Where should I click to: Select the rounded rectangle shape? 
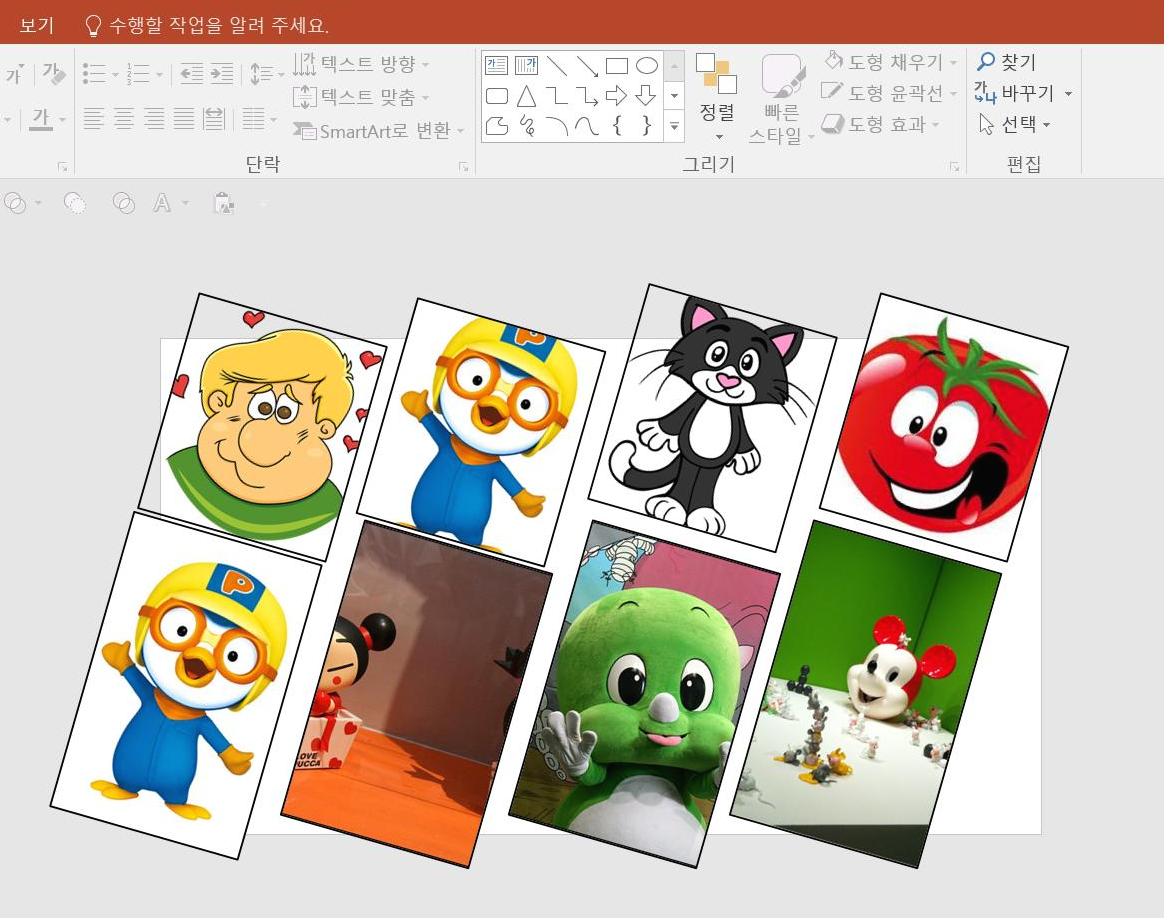497,96
